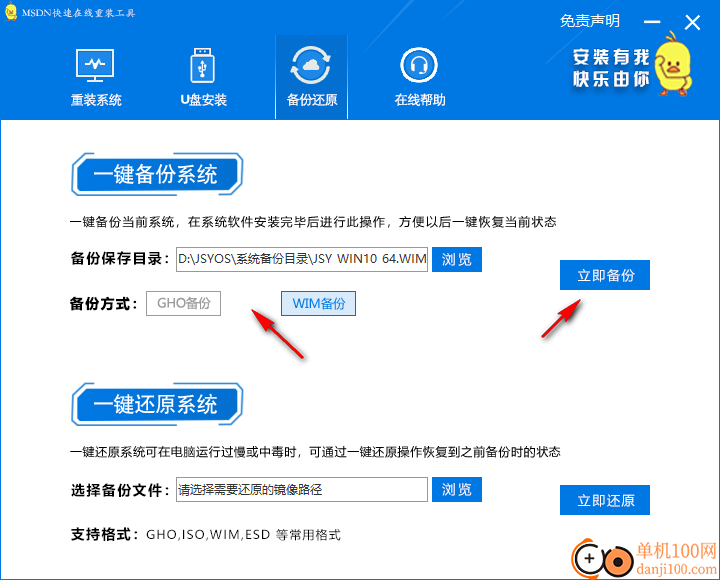
Task: Start backup with 立即备份 button
Action: 605,275
